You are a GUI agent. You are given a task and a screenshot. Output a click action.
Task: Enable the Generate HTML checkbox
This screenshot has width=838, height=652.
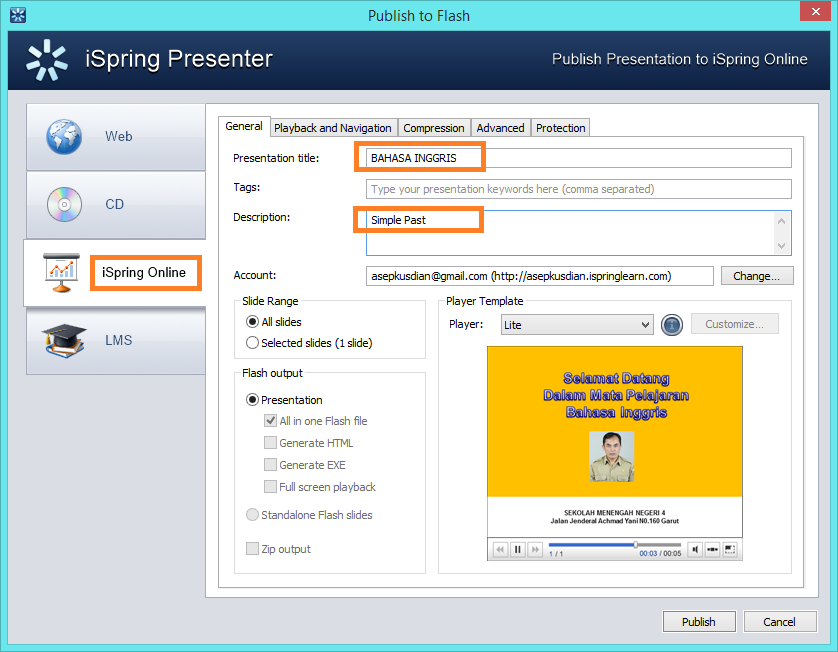pos(268,442)
